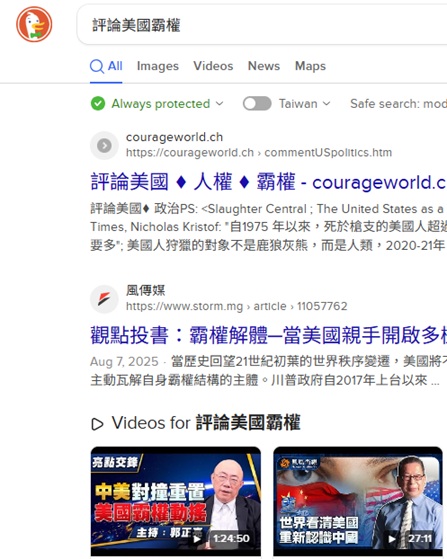Switch to the News tab
The height and width of the screenshot is (559, 447).
click(264, 66)
